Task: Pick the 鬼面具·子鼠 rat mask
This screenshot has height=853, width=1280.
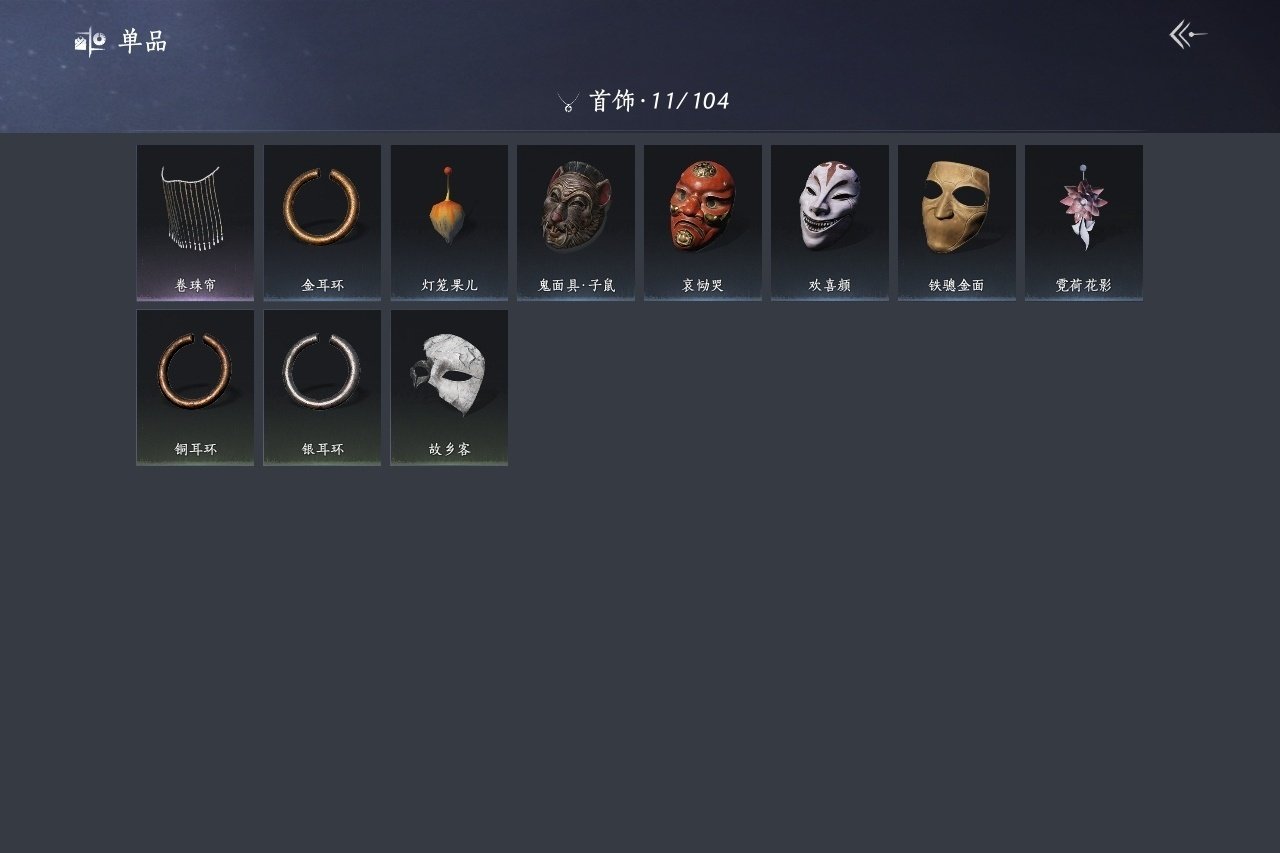Action: (x=576, y=222)
